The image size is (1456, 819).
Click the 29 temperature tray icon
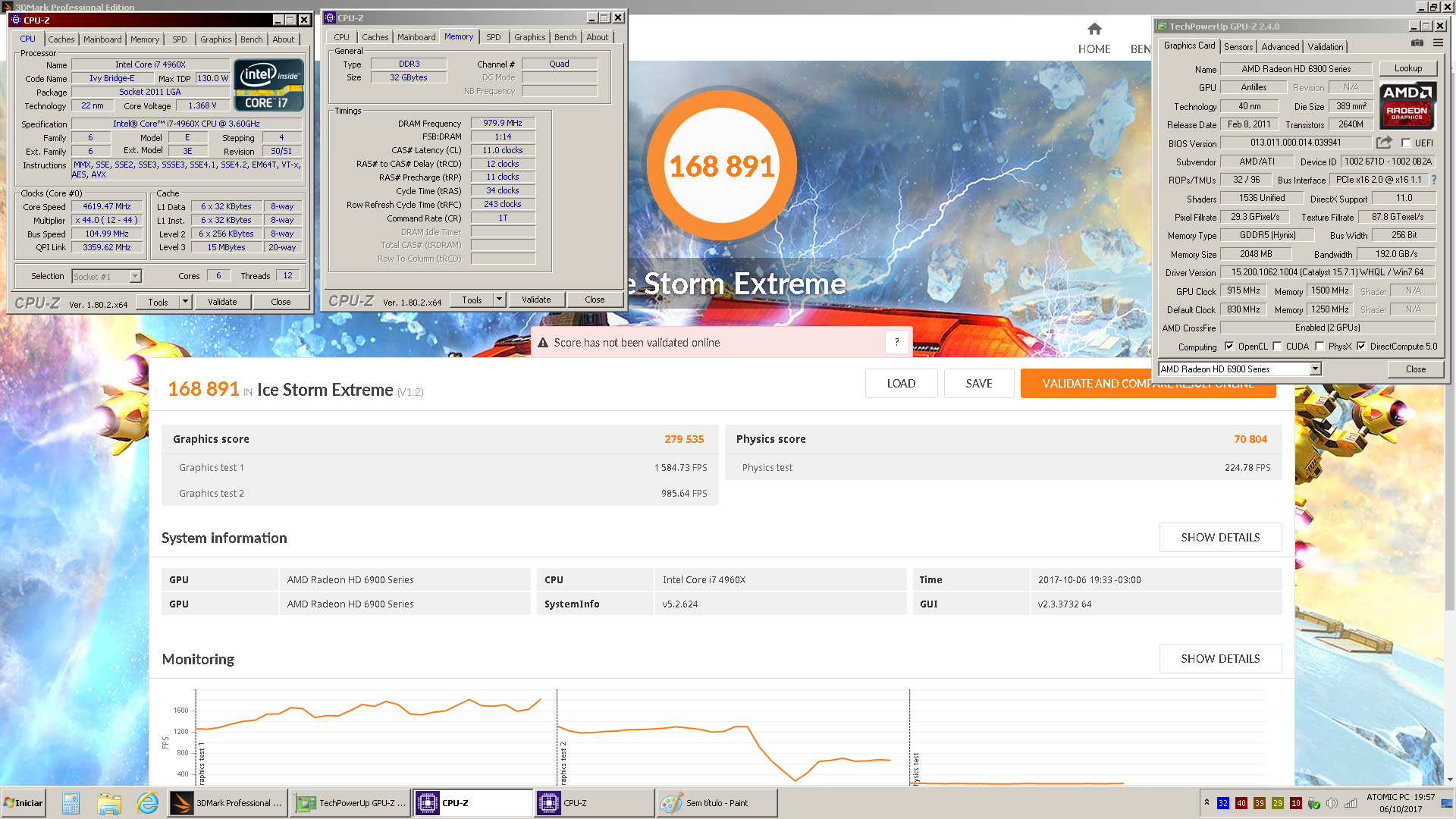click(1278, 803)
